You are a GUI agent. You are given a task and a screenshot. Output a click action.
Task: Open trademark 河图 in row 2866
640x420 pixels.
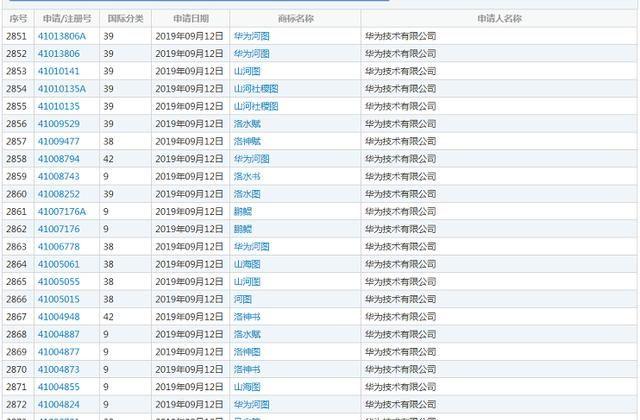[x=242, y=300]
